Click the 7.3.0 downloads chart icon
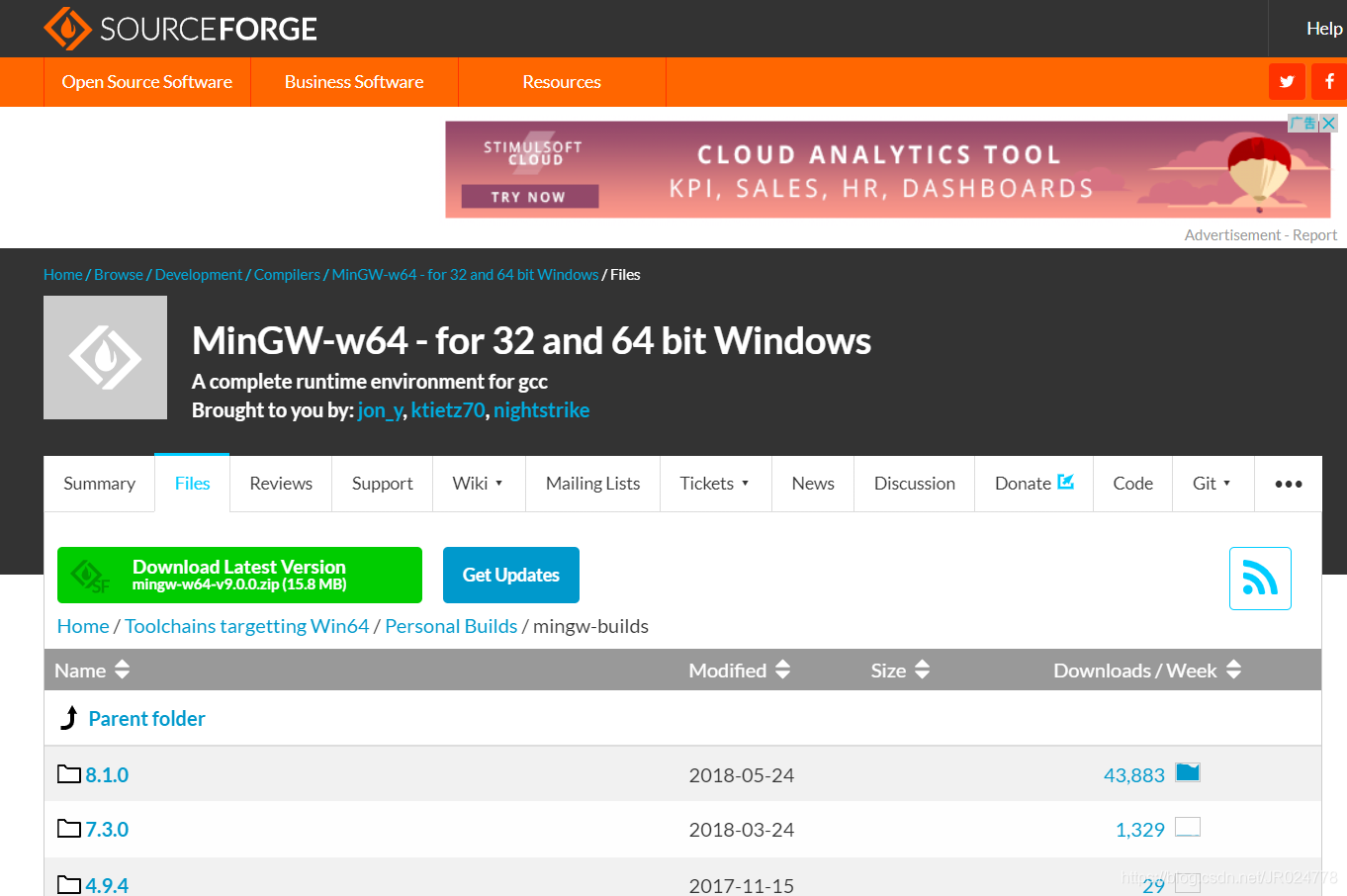The height and width of the screenshot is (896, 1347). point(1188,827)
